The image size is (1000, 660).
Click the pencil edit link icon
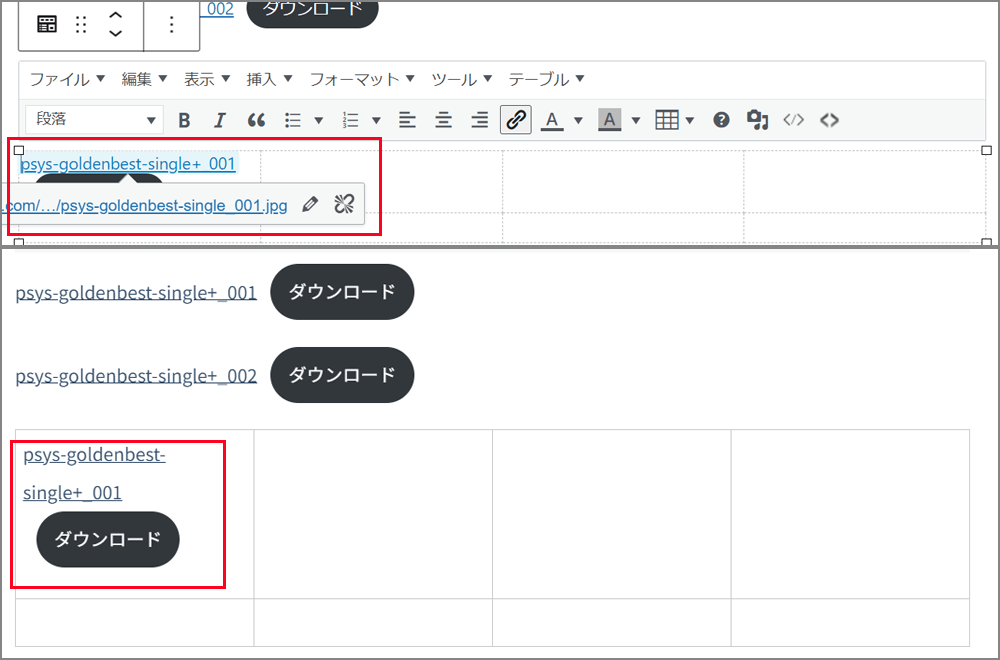[x=310, y=205]
